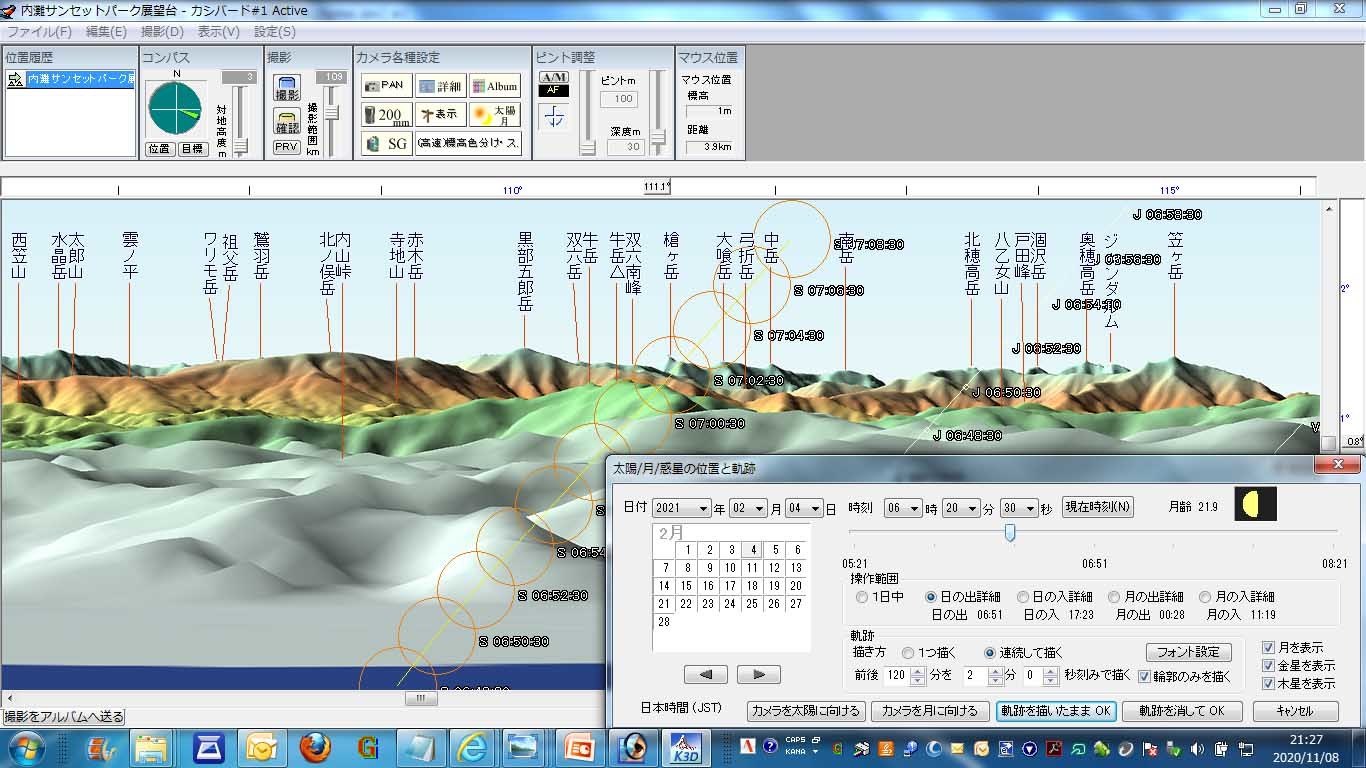The width and height of the screenshot is (1366, 768).
Task: Open the year 2021 dropdown
Action: [x=681, y=509]
